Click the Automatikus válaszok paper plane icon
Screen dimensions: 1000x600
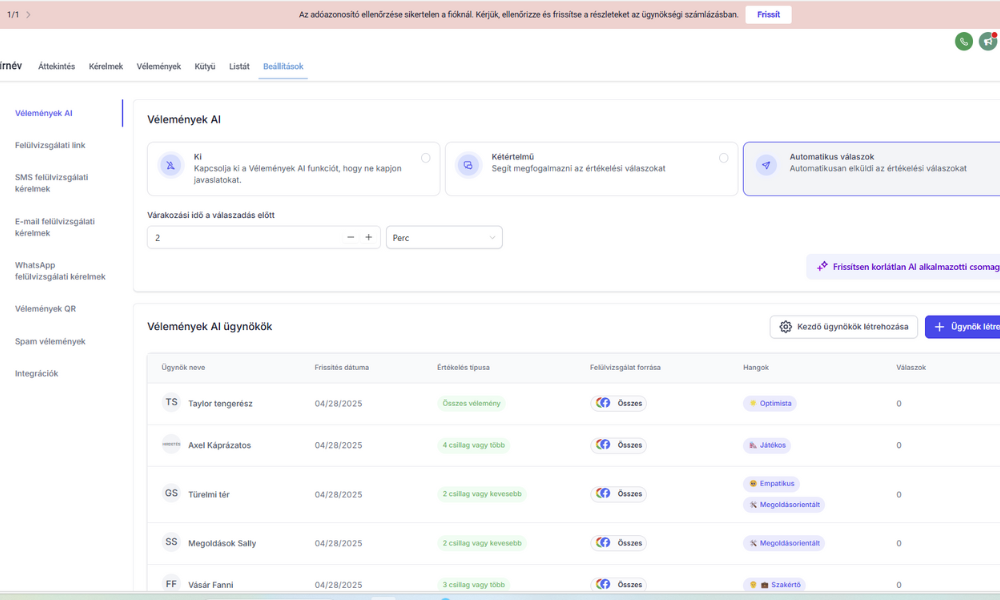tap(766, 165)
